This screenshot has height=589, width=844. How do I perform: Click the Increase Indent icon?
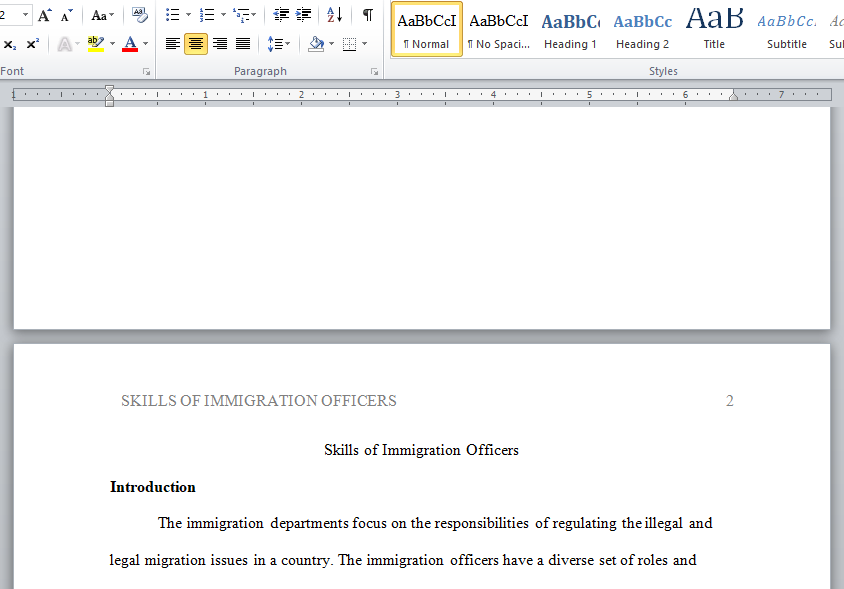tap(304, 15)
